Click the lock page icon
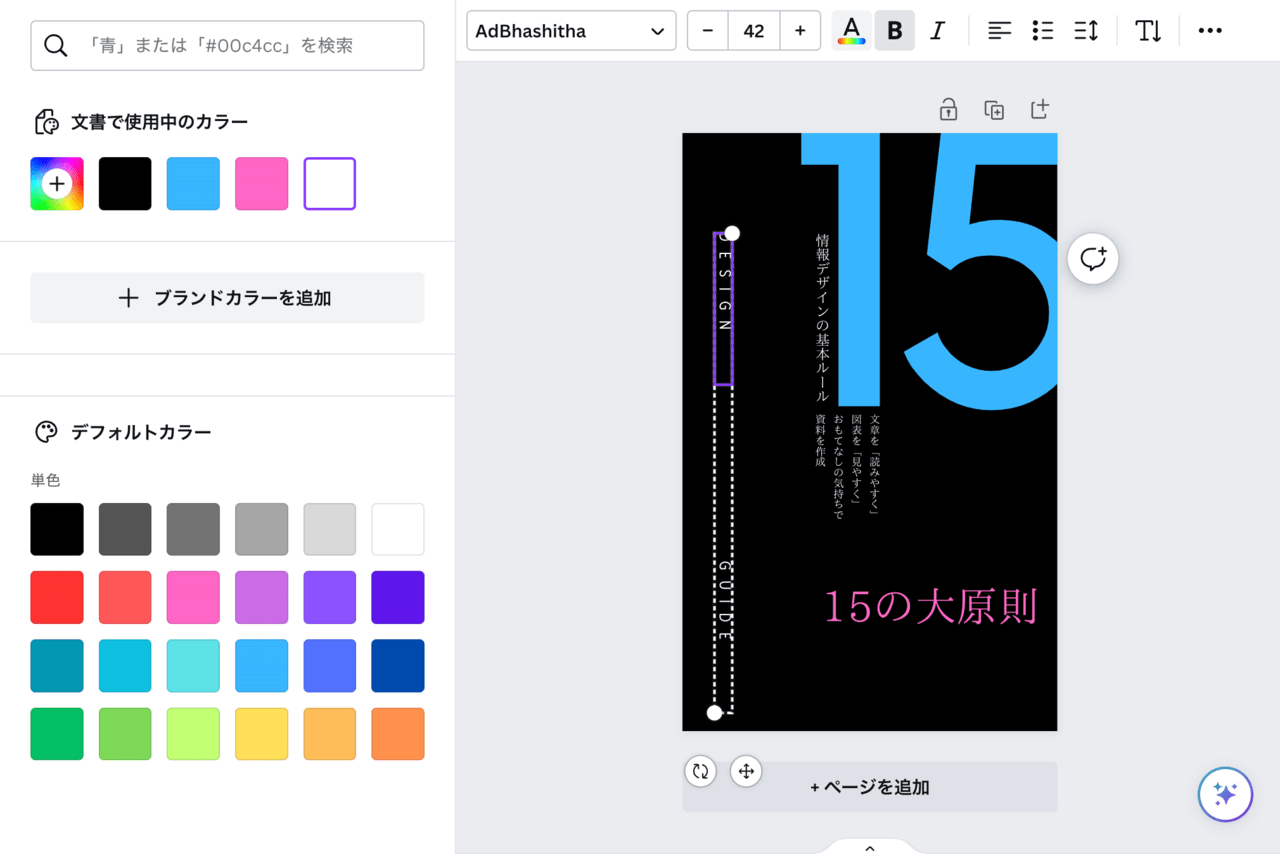This screenshot has height=854, width=1280. pos(948,109)
